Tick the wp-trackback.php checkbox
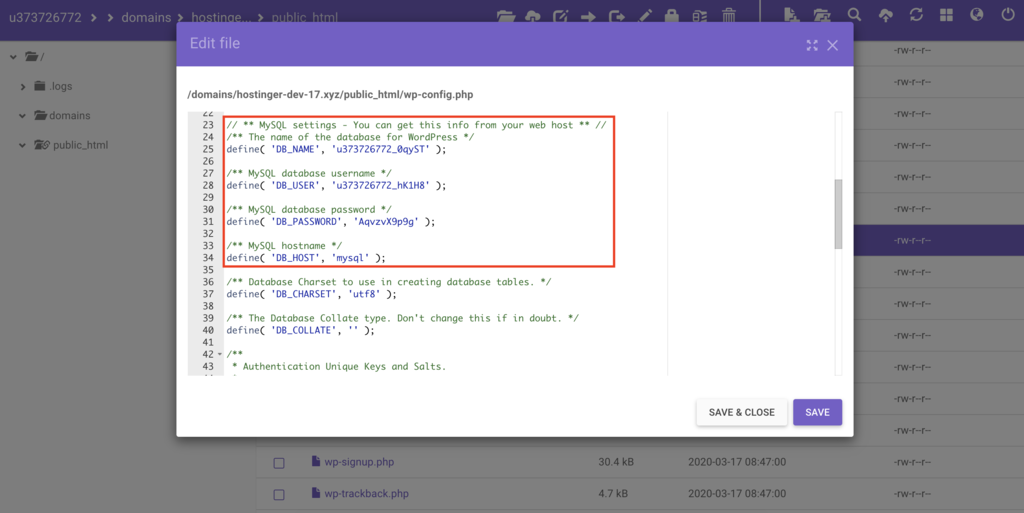This screenshot has width=1024, height=513. [279, 494]
